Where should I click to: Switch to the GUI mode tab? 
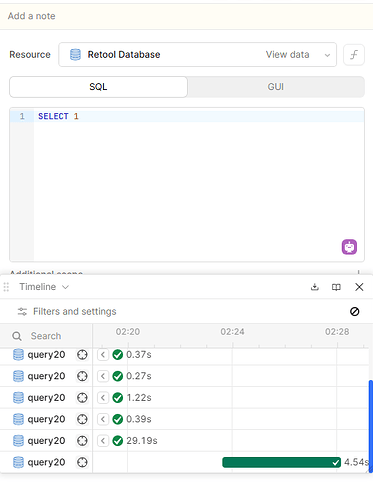coord(275,87)
